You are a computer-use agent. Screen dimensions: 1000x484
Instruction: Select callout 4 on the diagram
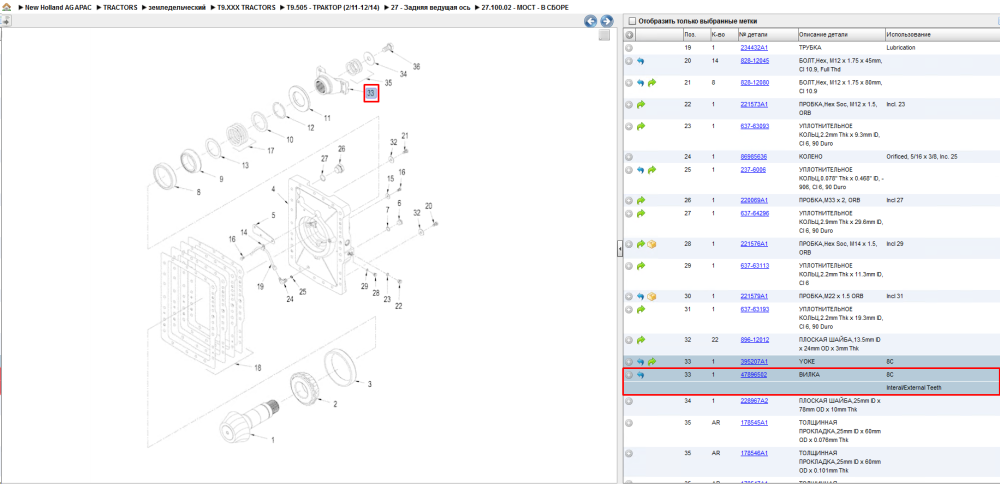pos(273,189)
